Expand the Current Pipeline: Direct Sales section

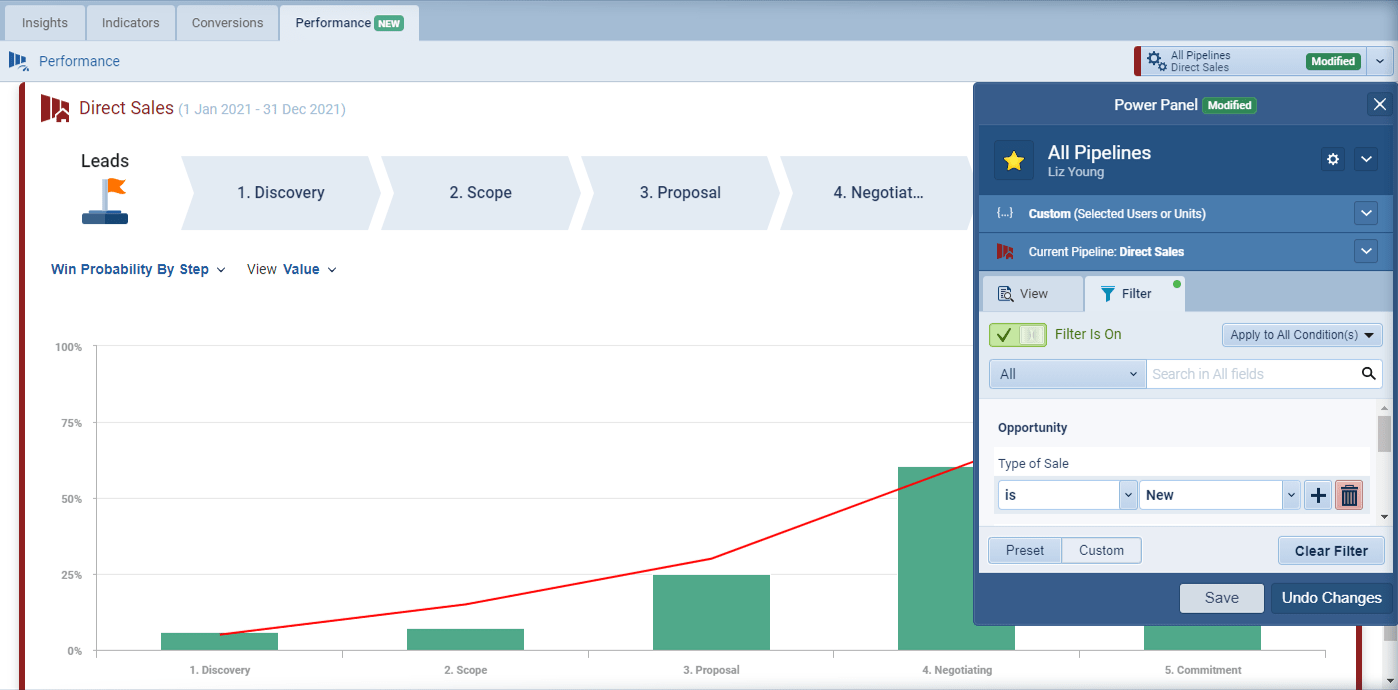1366,251
